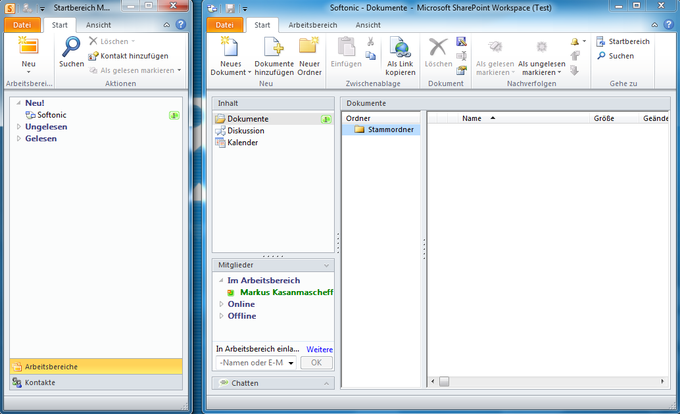
Task: Collapse the Im Arbeitsbereich group
Action: pyautogui.click(x=221, y=280)
